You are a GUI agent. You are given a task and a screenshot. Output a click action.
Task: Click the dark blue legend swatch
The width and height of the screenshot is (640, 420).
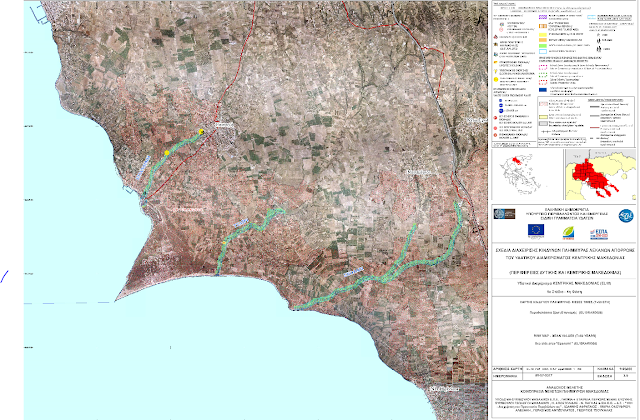coord(543,90)
